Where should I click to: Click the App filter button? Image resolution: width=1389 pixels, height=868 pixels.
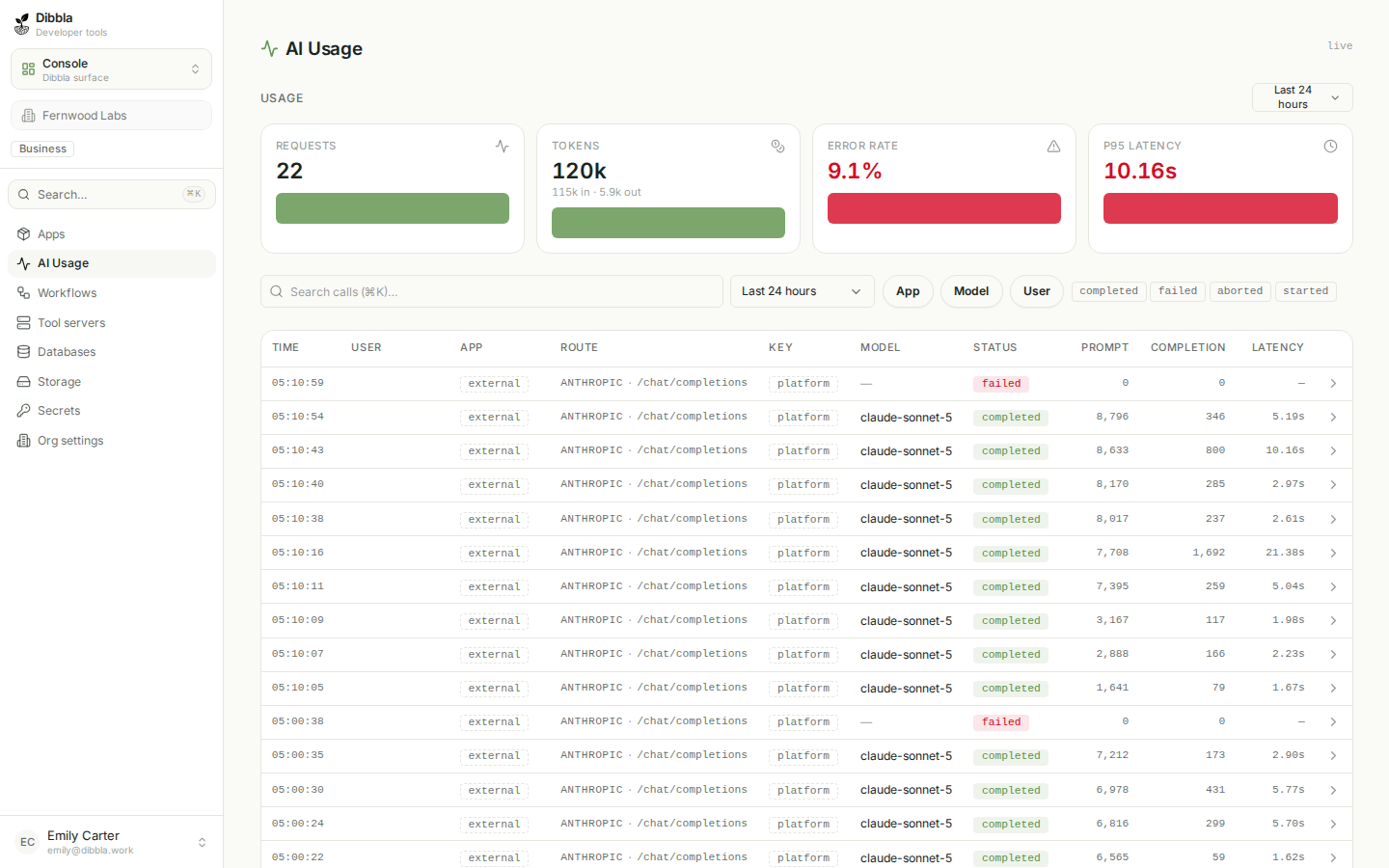tap(908, 291)
